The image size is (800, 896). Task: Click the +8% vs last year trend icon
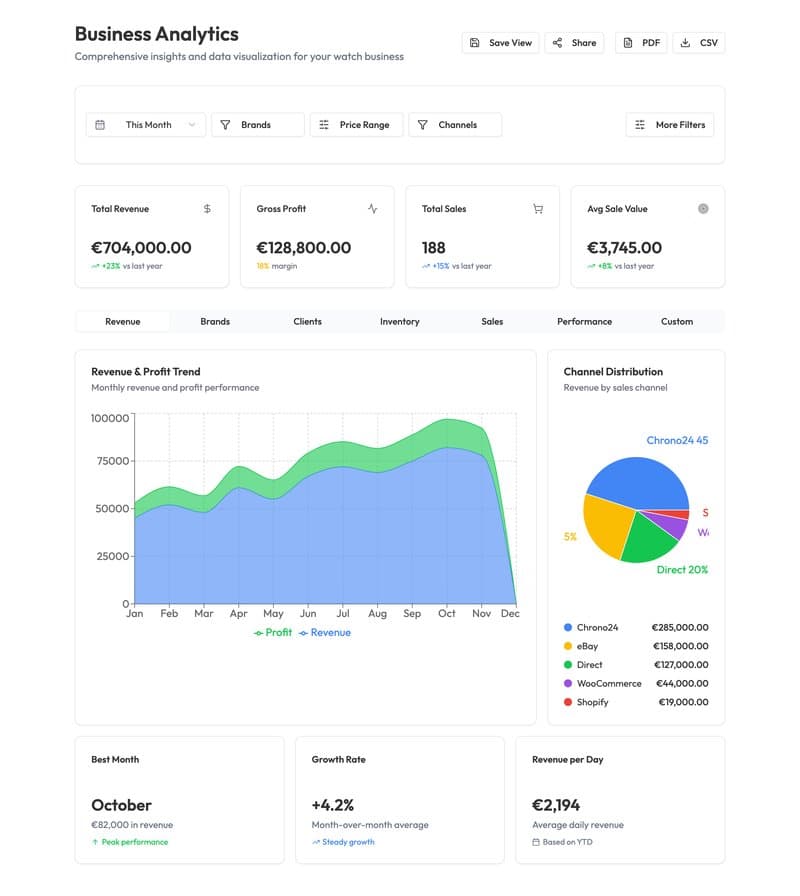tap(591, 266)
